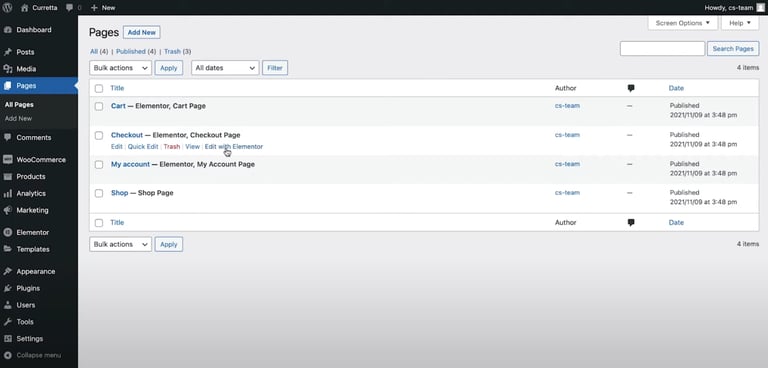Switch to the Trash (3) view
Image resolution: width=768 pixels, height=368 pixels.
click(x=177, y=51)
